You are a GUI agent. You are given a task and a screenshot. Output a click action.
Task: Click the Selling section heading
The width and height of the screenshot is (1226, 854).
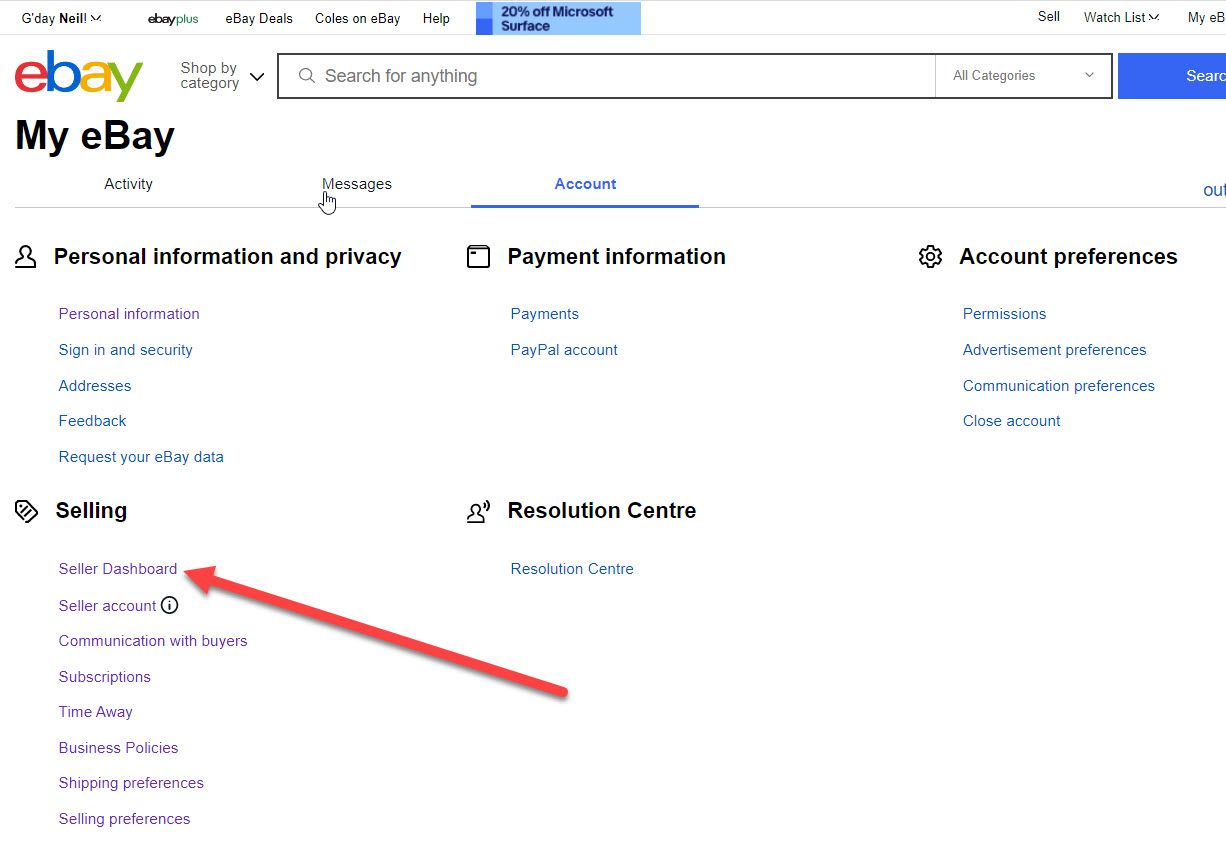coord(91,511)
